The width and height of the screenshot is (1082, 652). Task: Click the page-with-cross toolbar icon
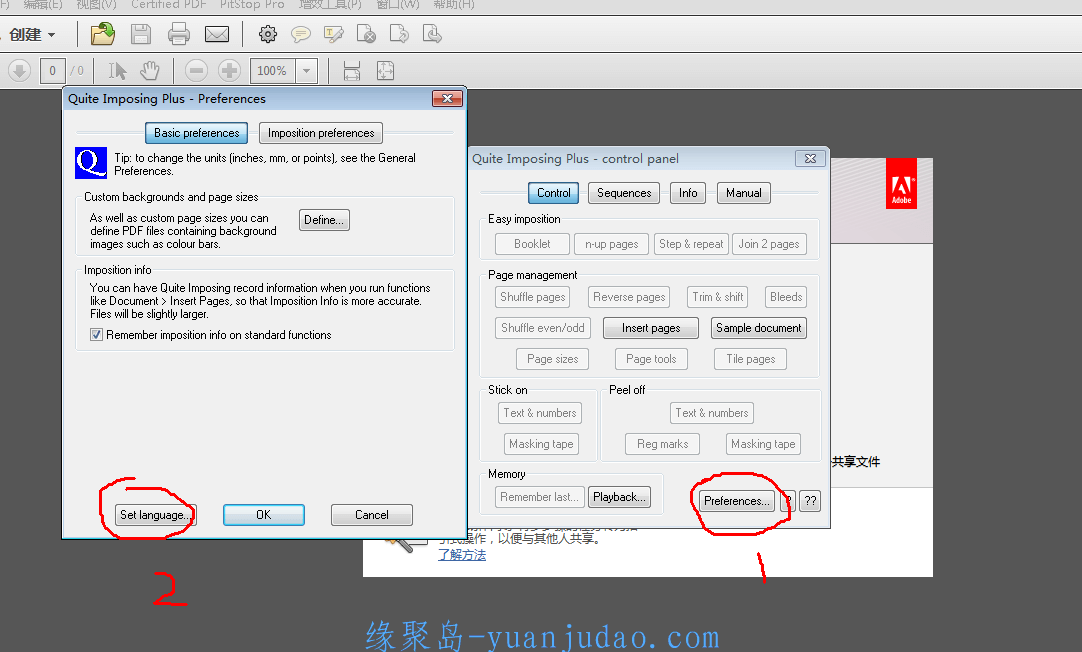coord(366,34)
